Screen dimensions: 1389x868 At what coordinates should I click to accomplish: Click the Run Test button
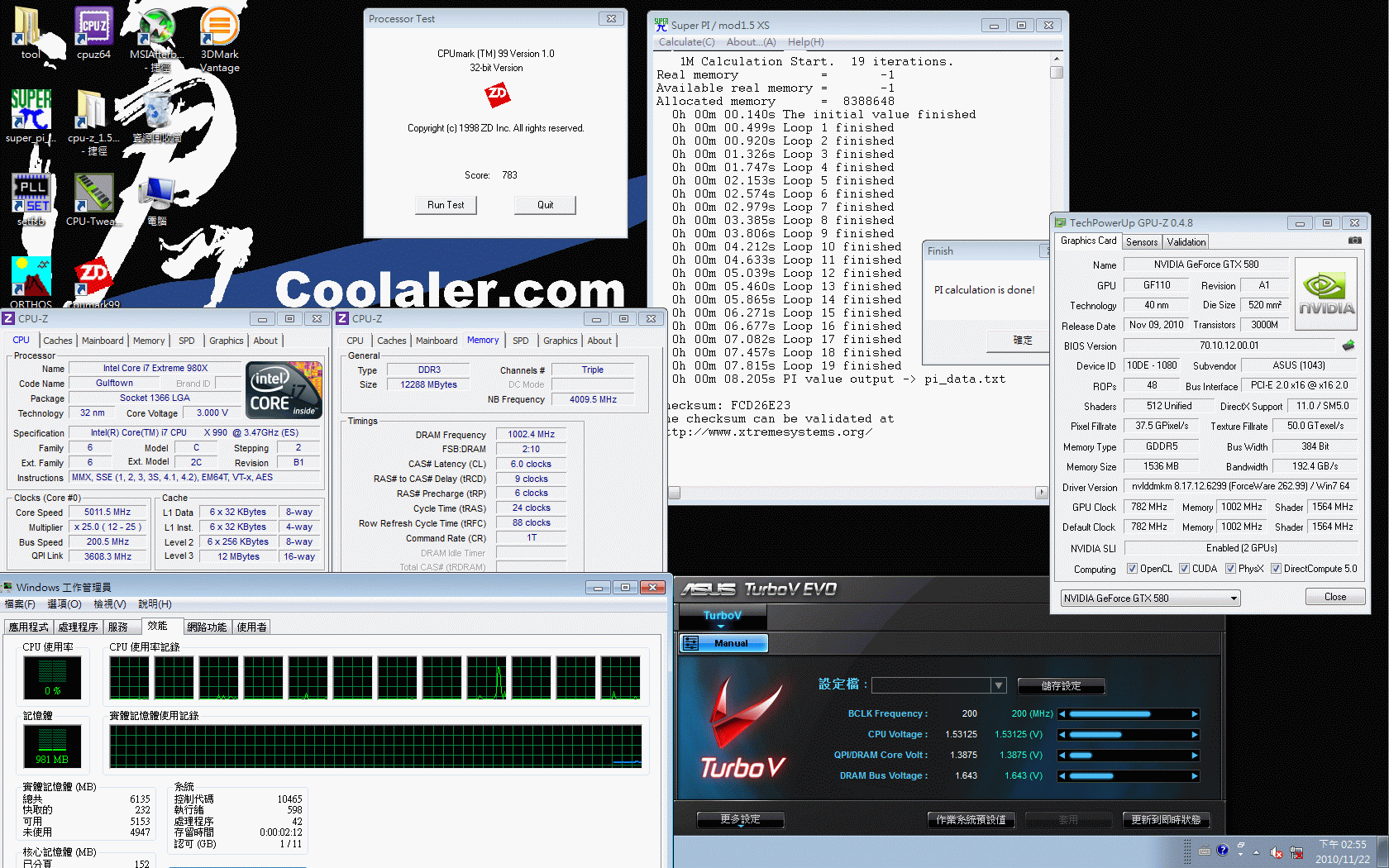coord(446,205)
